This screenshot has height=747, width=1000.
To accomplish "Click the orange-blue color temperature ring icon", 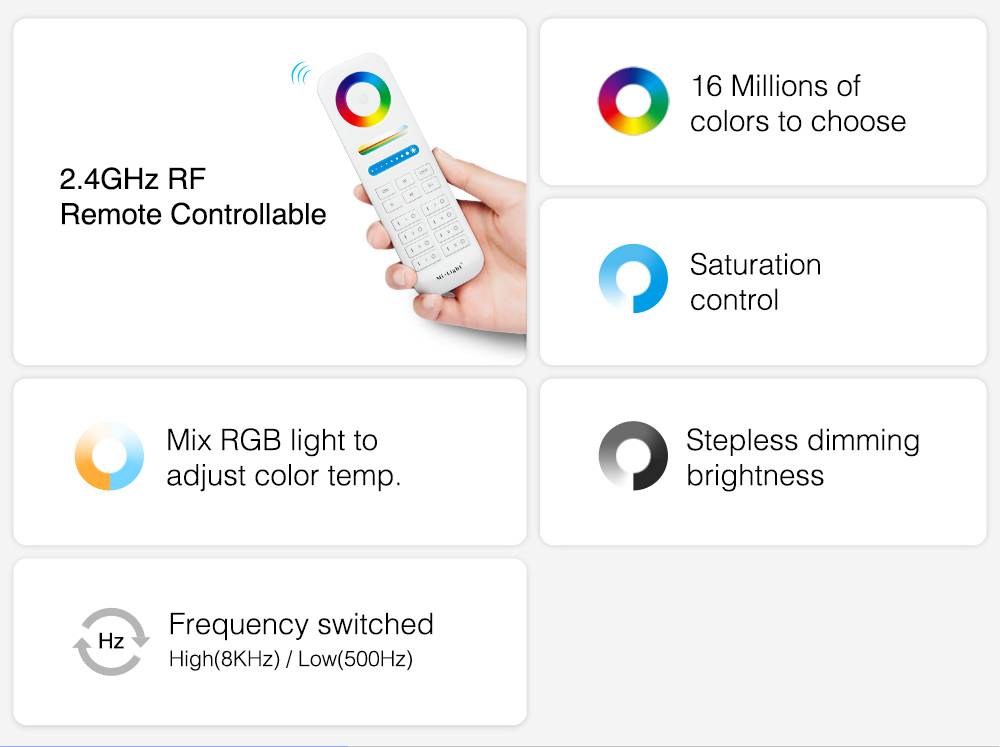I will tap(109, 455).
